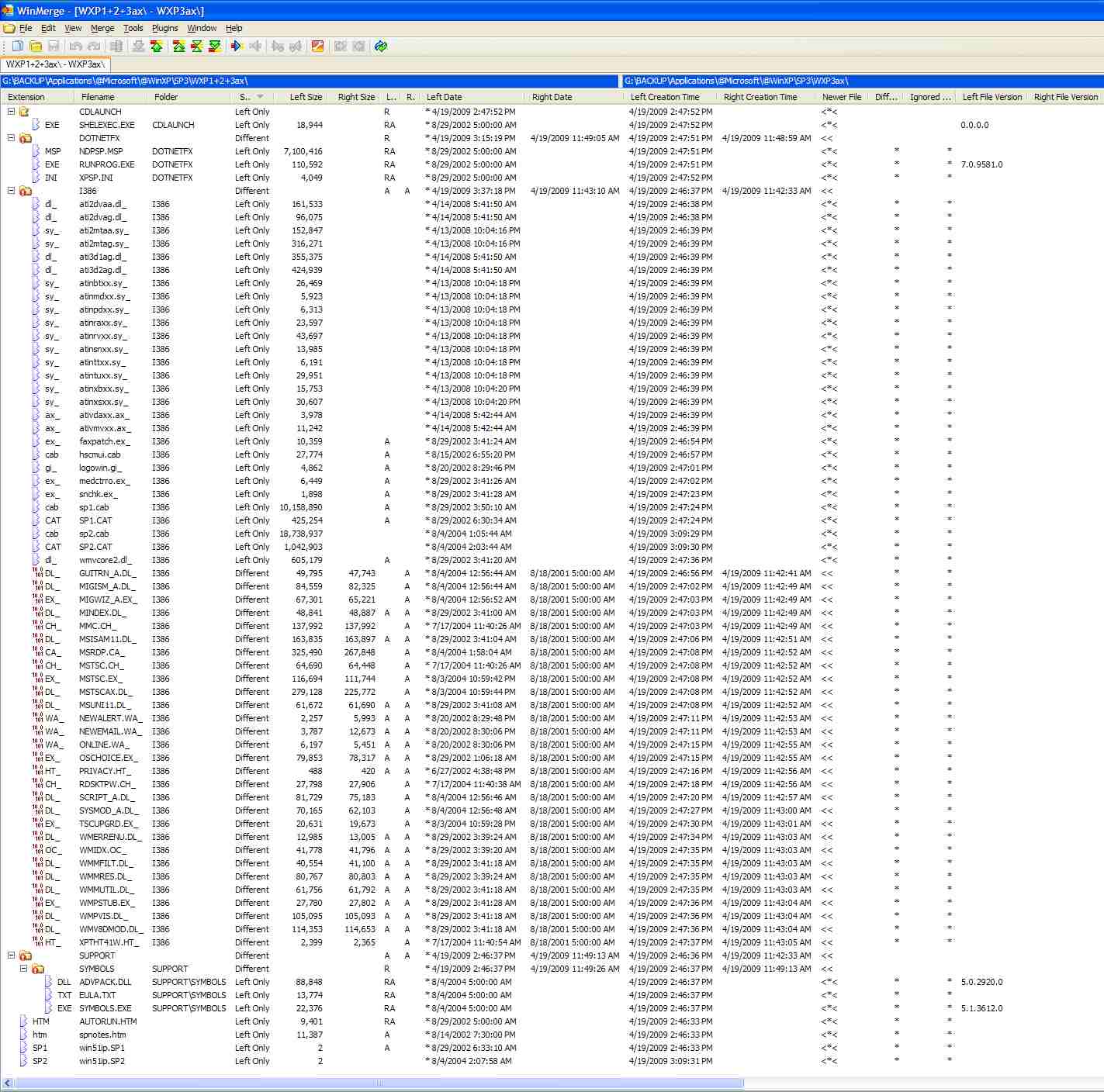This screenshot has width=1104, height=1092.
Task: Click the folder icon of I386 row
Action: tap(26, 191)
